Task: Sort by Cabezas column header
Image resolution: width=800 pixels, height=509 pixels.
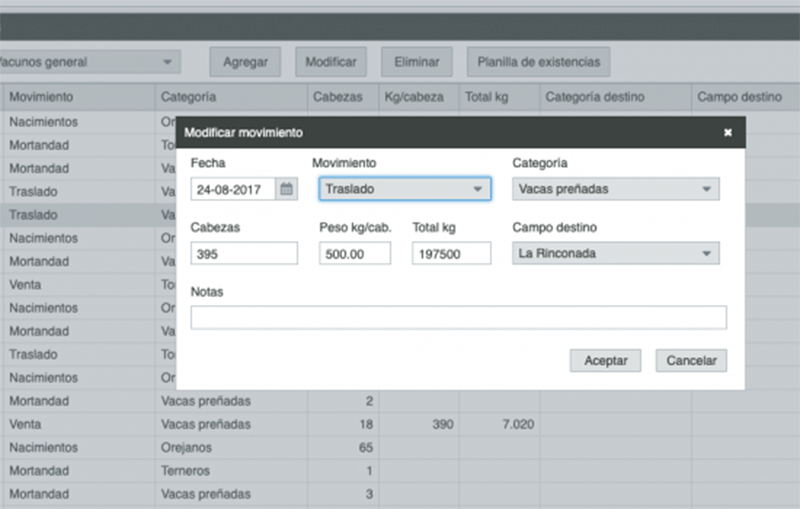Action: (343, 97)
